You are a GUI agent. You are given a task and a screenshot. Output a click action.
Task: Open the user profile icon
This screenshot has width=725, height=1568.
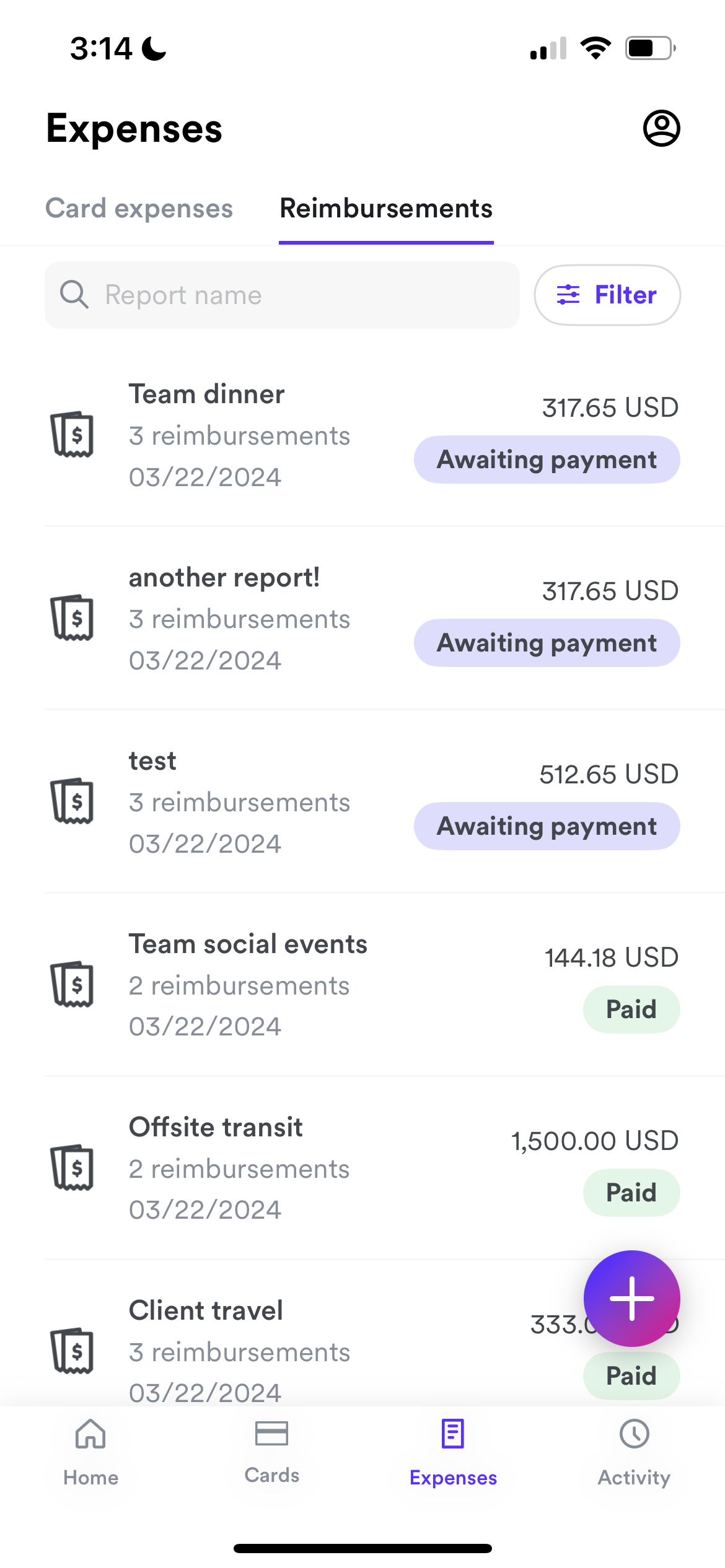[661, 128]
